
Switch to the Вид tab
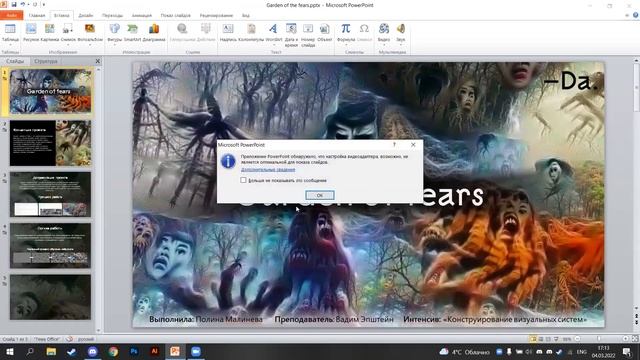246,15
